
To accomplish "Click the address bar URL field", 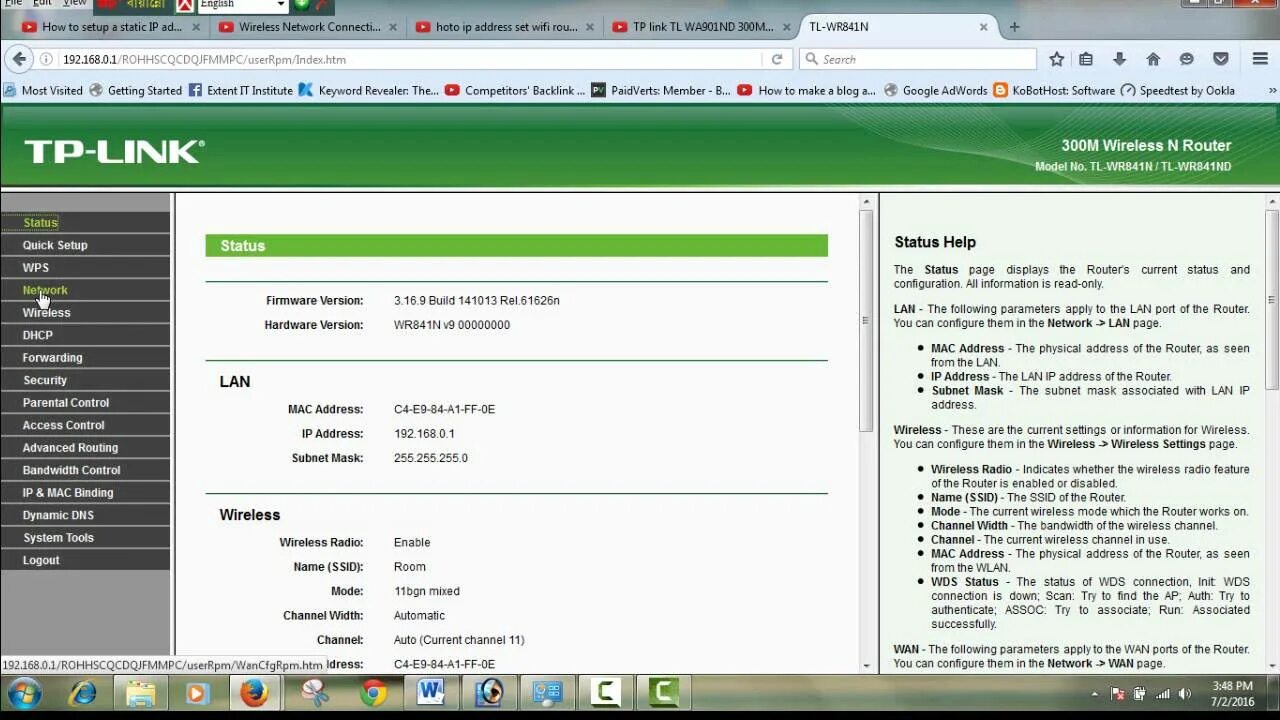I will (410, 59).
